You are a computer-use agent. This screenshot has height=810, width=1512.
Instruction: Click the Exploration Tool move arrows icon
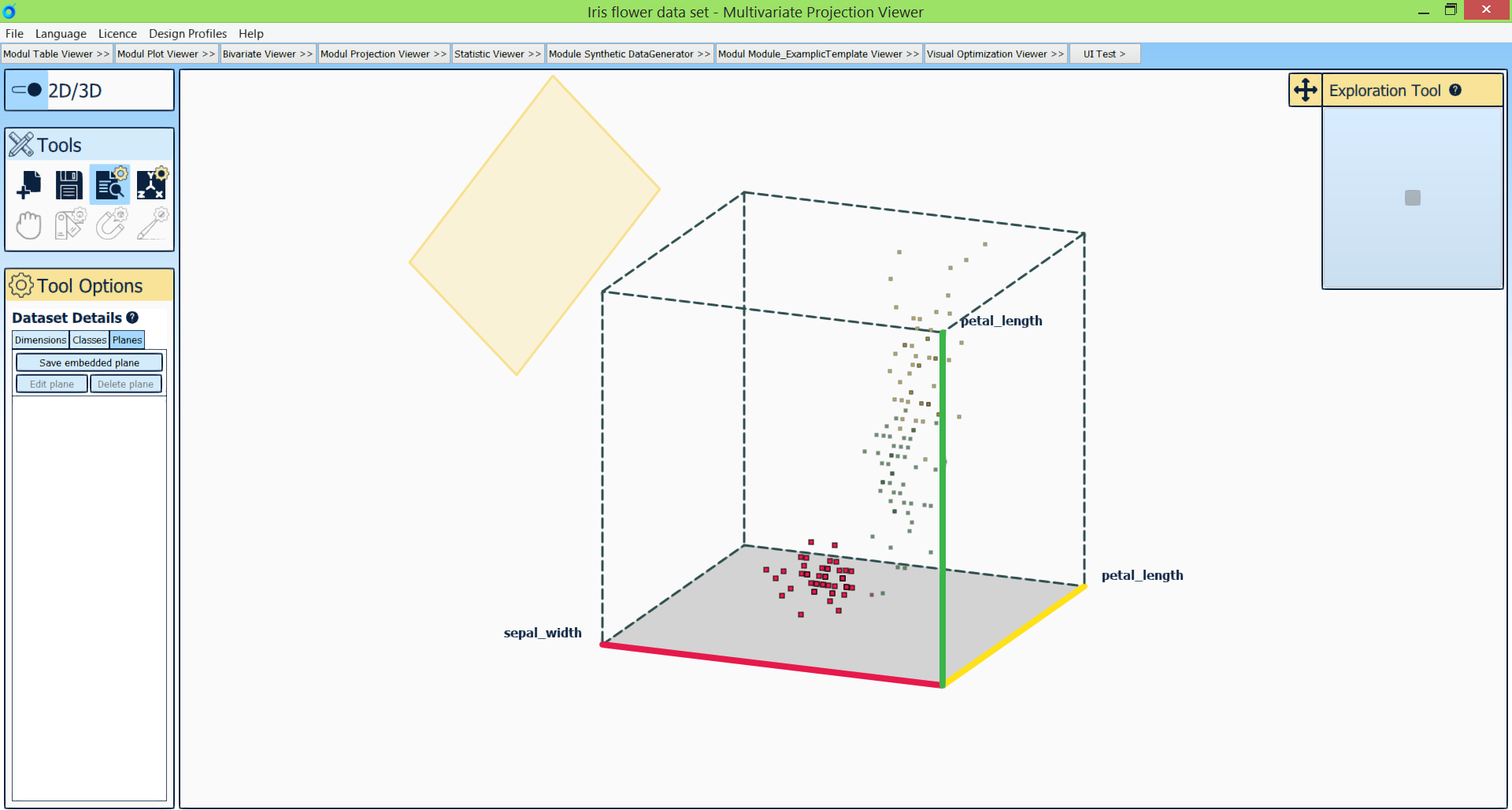click(x=1305, y=90)
